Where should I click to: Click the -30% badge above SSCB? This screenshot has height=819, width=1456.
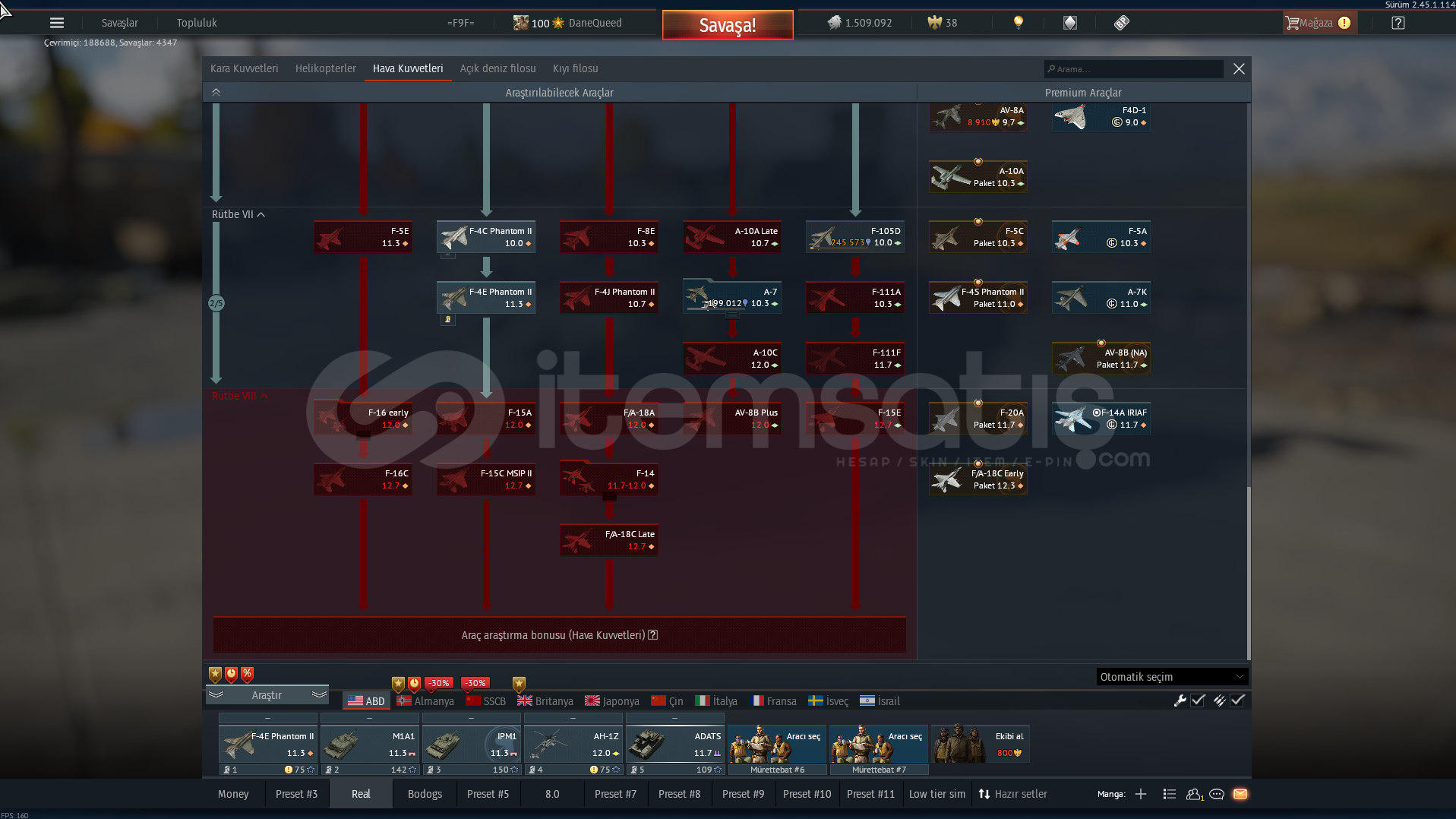[x=475, y=683]
